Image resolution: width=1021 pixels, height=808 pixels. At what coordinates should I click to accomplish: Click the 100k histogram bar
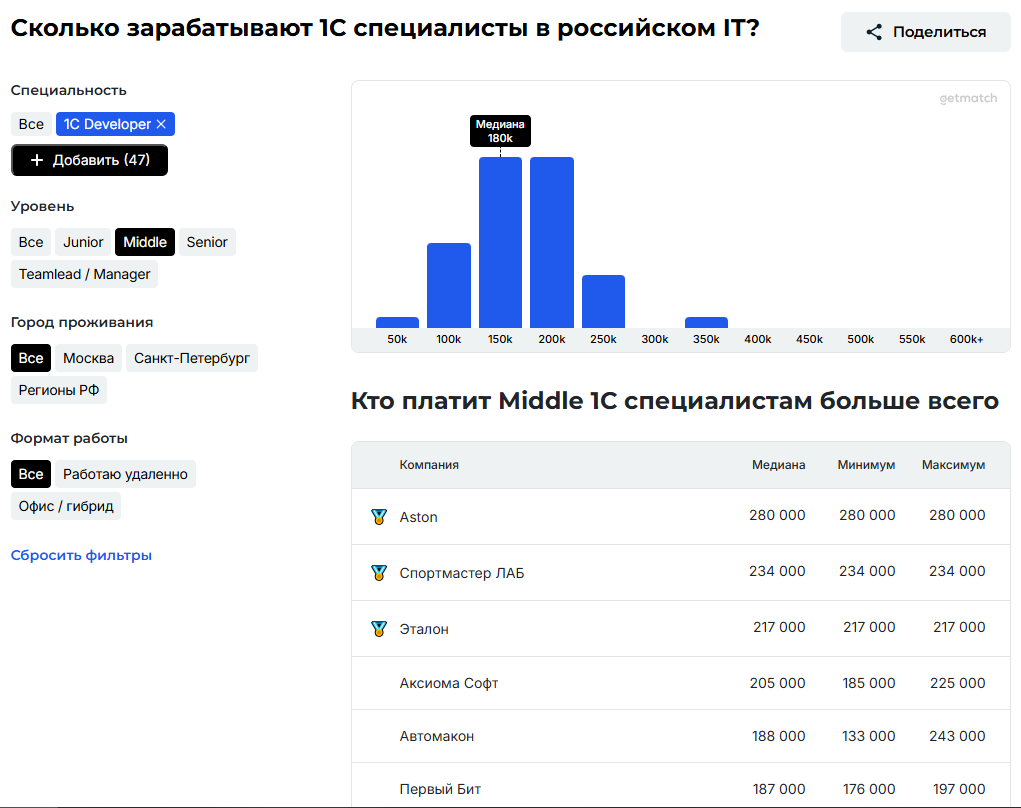click(x=449, y=285)
